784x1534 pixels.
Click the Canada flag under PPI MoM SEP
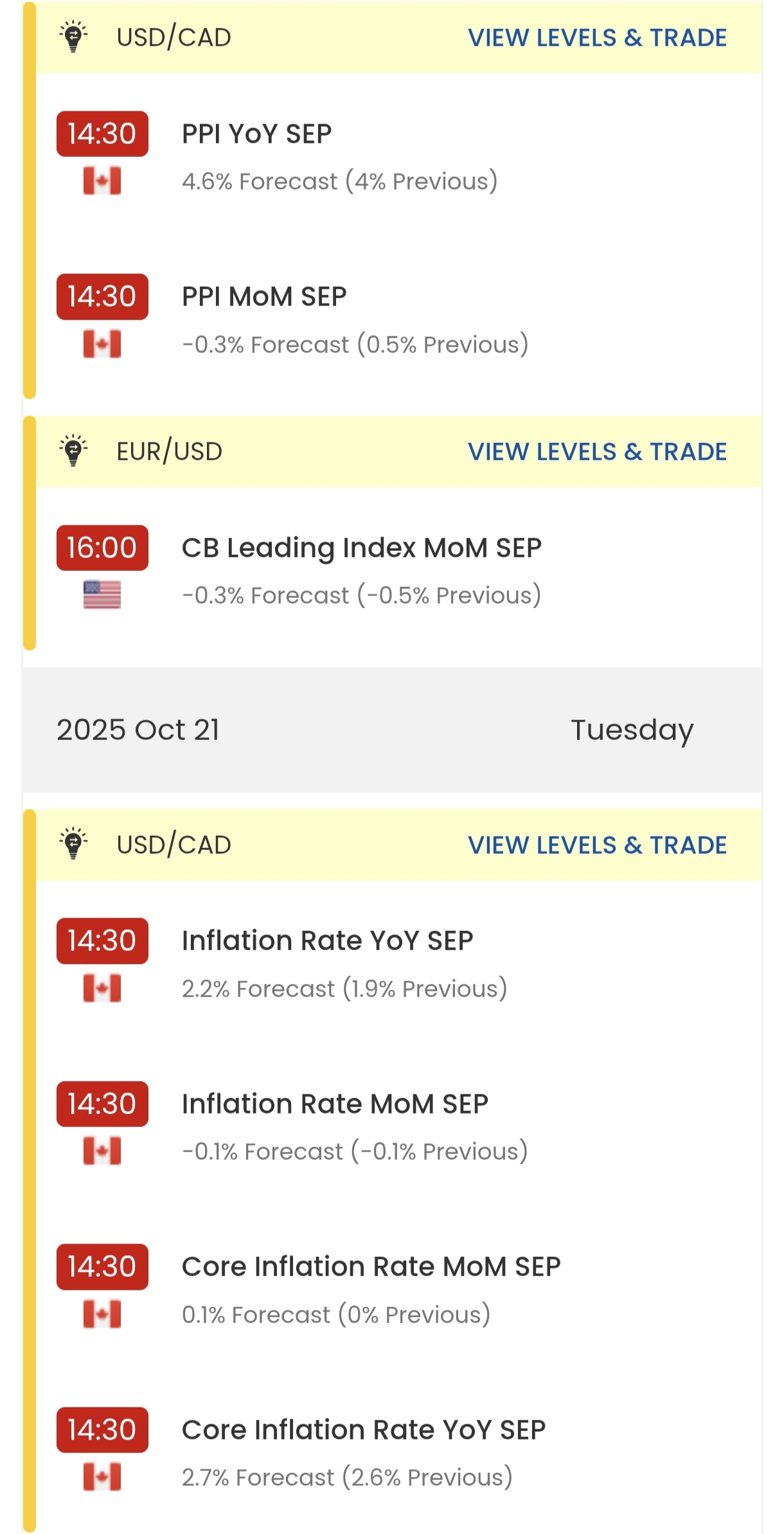pyautogui.click(x=102, y=344)
